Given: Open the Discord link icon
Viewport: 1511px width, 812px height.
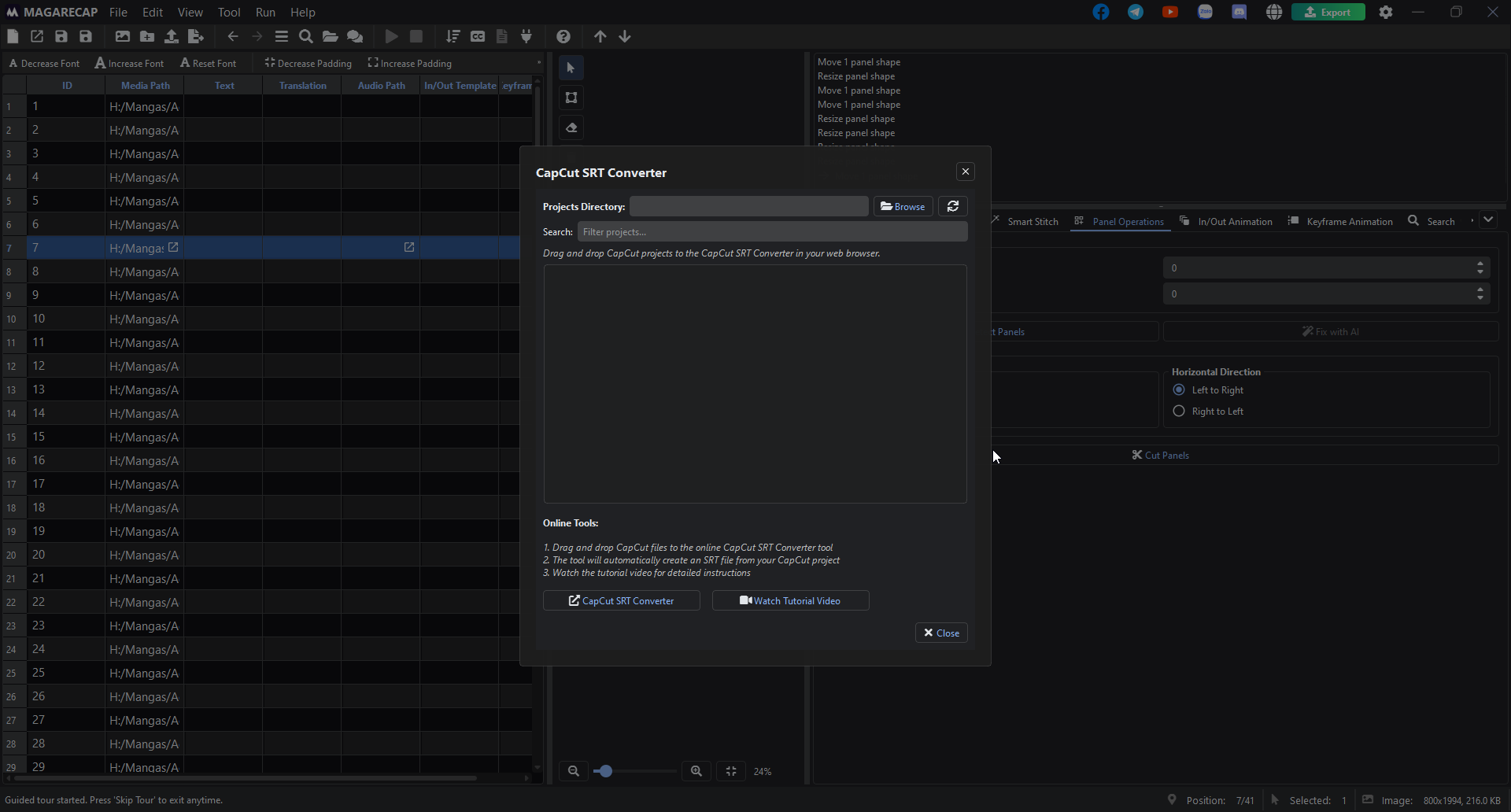Looking at the screenshot, I should (x=1239, y=12).
